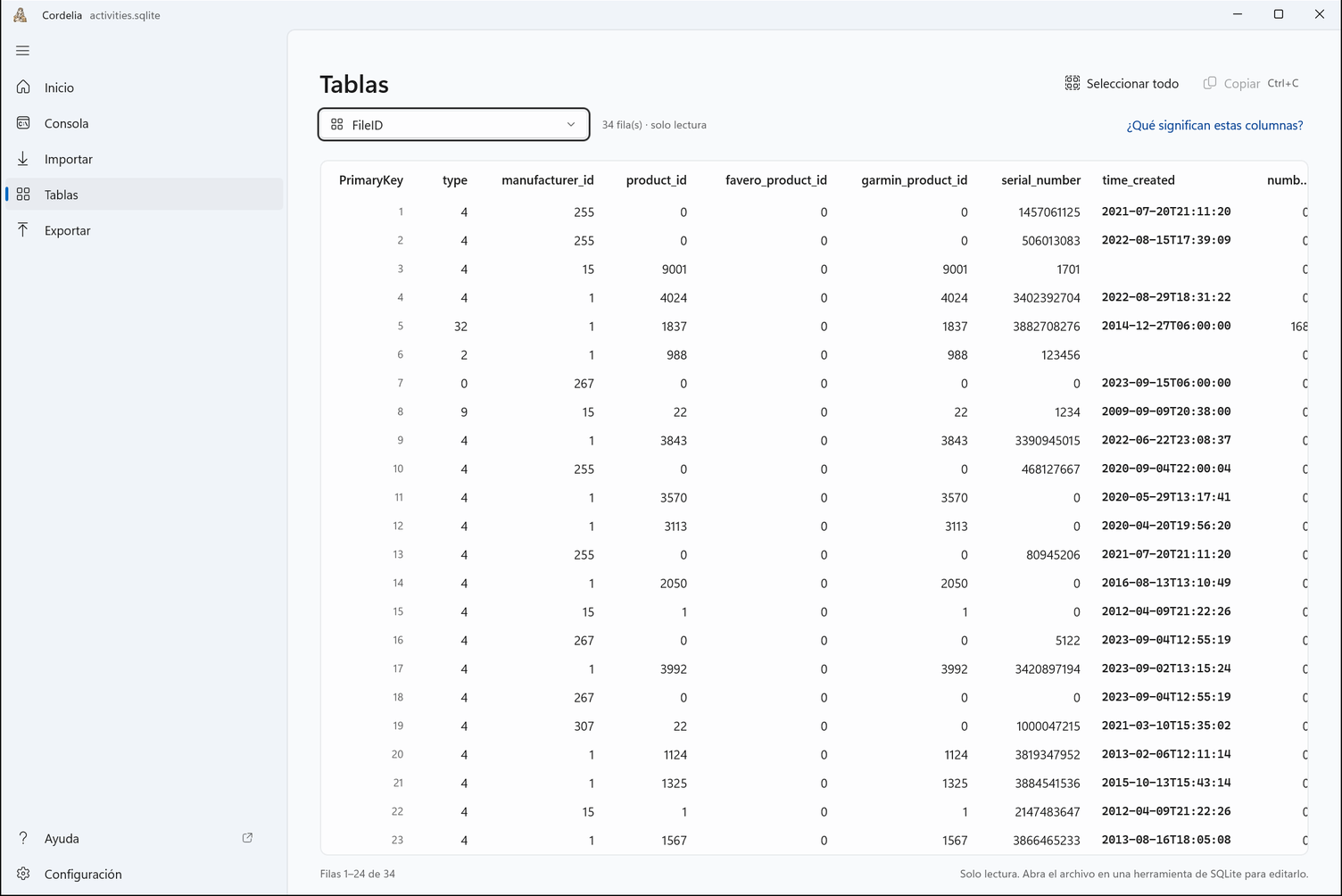Open Ayuda in the sidebar
The image size is (1342, 896).
click(145, 838)
